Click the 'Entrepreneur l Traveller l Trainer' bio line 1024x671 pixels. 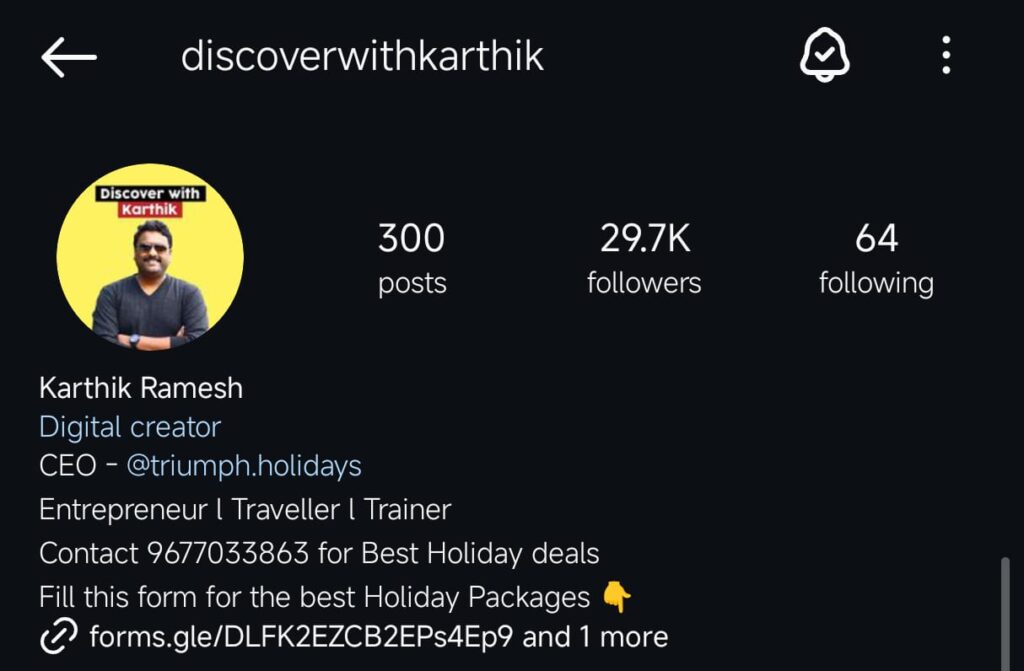[x=245, y=510]
